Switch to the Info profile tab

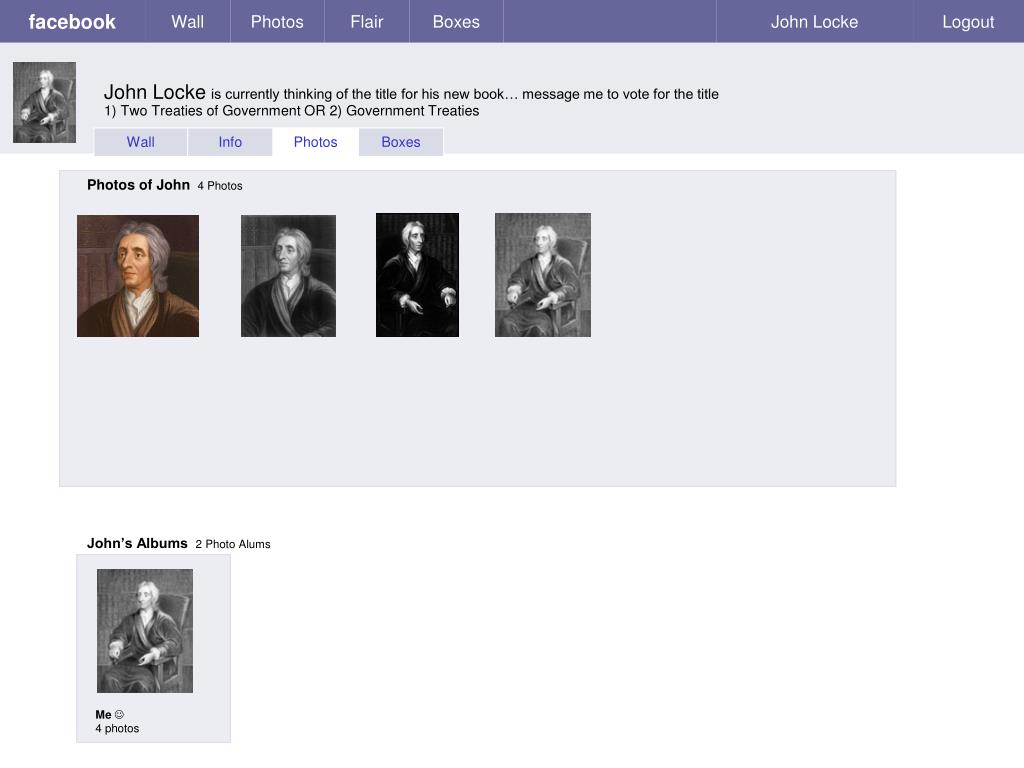click(230, 142)
